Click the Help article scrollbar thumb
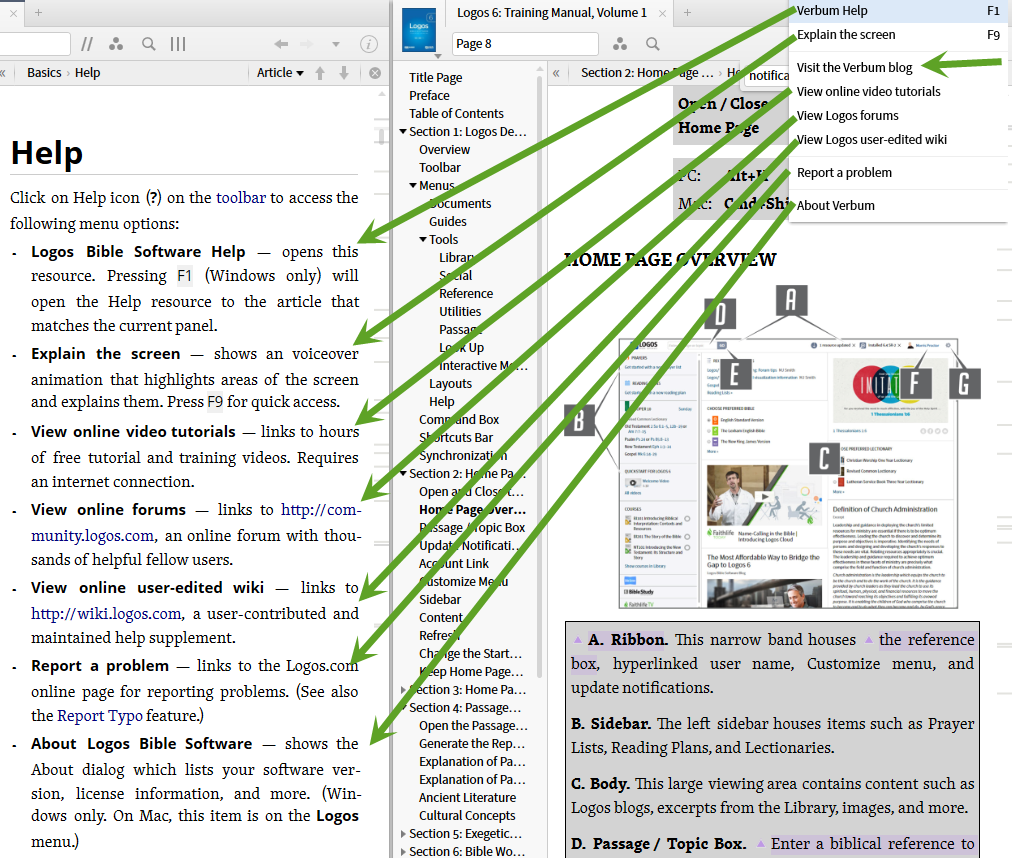 click(x=381, y=137)
